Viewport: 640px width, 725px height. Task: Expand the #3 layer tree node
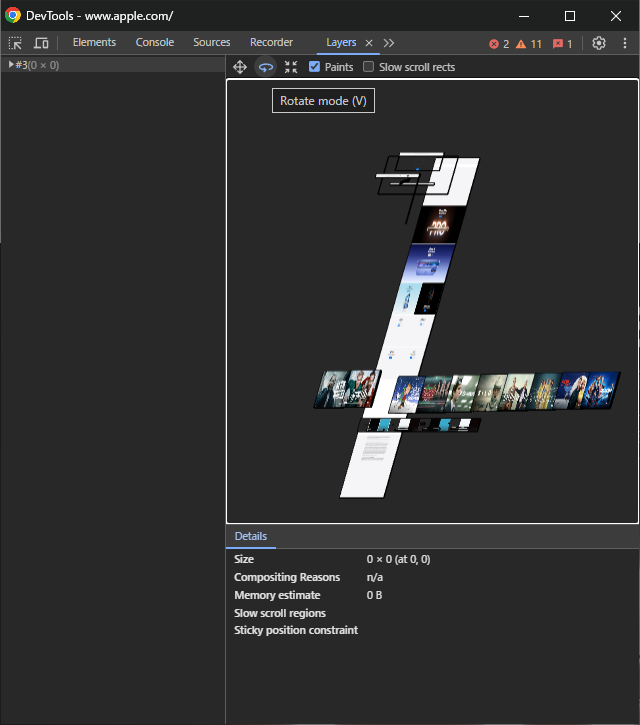pyautogui.click(x=11, y=65)
